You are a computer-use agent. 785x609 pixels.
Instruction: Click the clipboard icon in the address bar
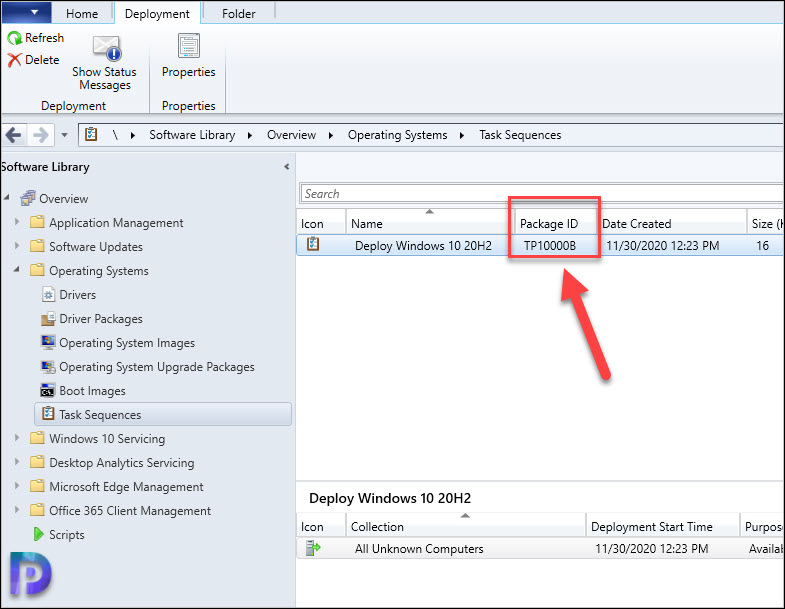(91, 134)
